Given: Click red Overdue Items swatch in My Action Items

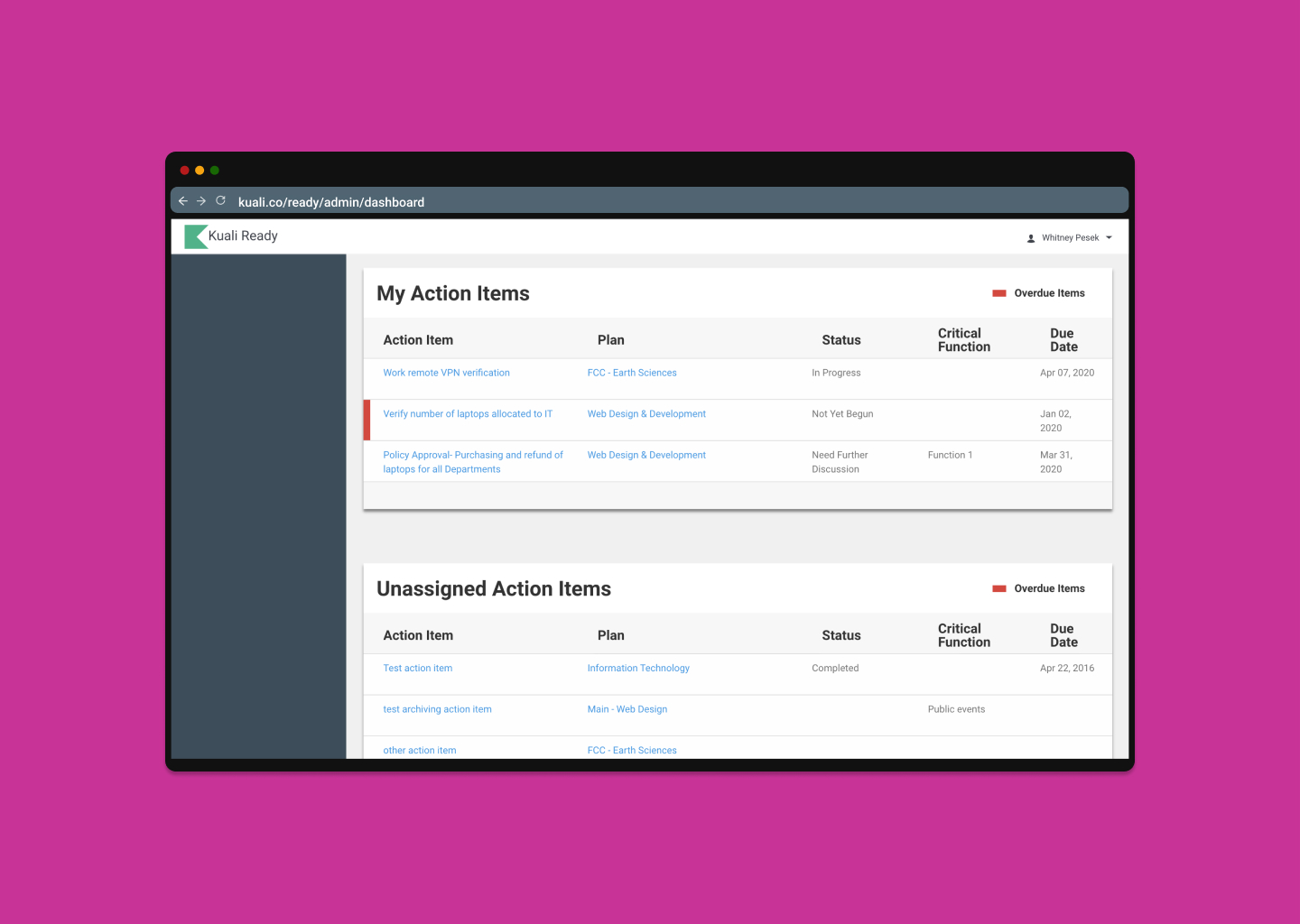Looking at the screenshot, I should point(999,293).
